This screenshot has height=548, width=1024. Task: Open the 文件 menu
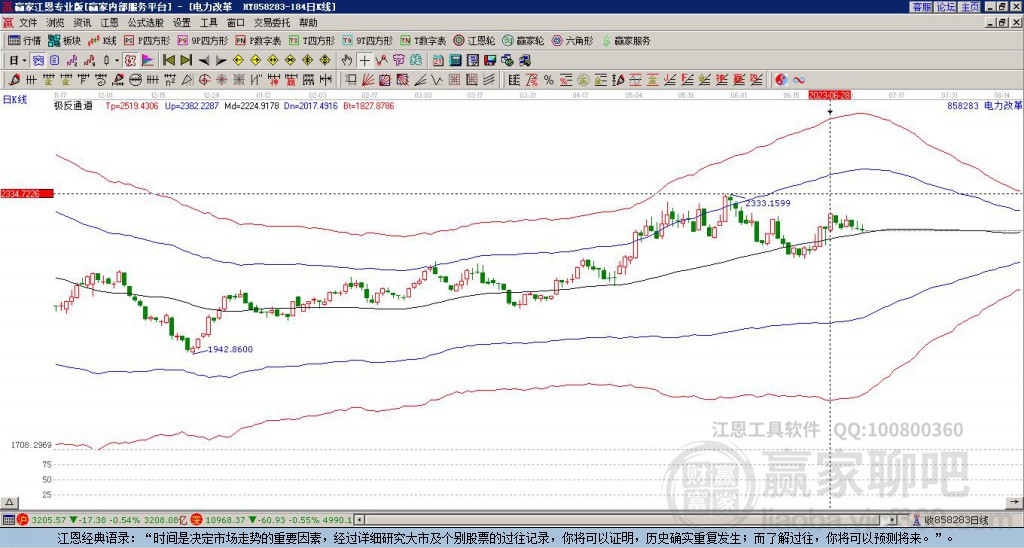pos(28,23)
